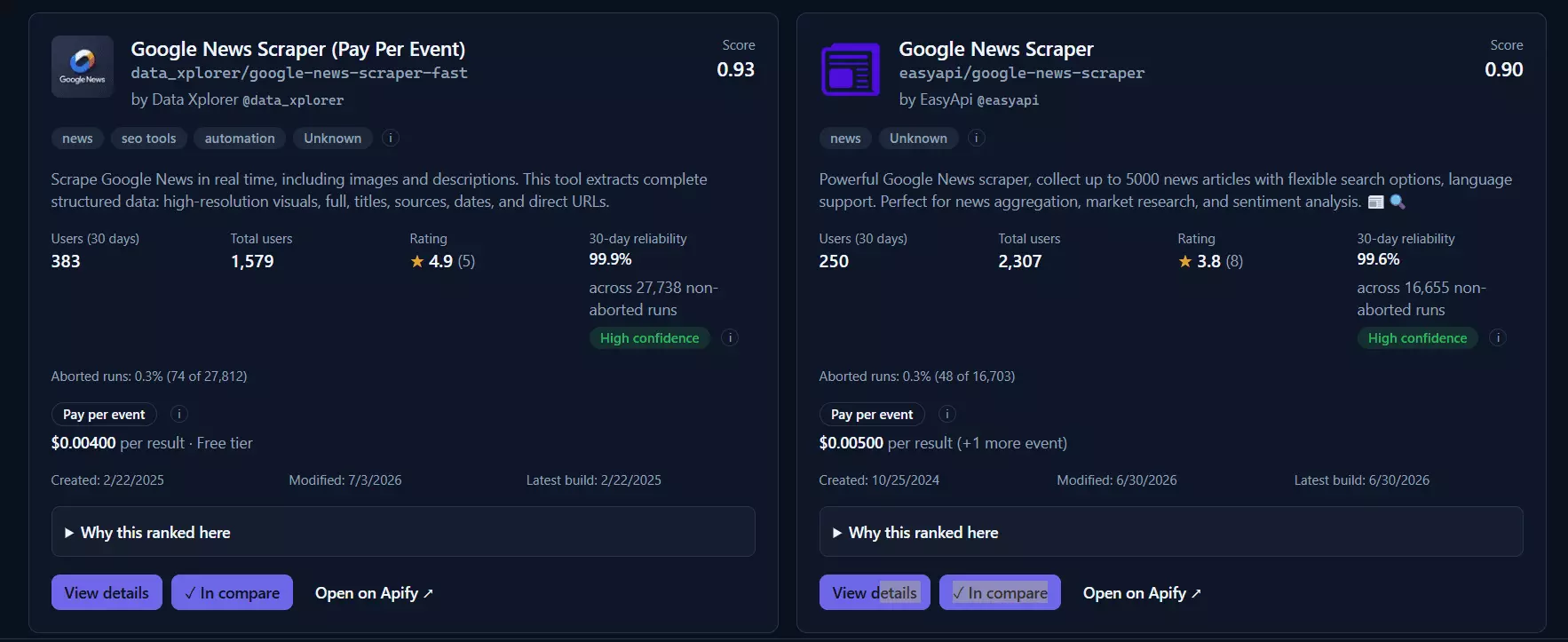Follow Open on Apify for the data_xplorer scraper
1568x642 pixels.
tap(374, 592)
